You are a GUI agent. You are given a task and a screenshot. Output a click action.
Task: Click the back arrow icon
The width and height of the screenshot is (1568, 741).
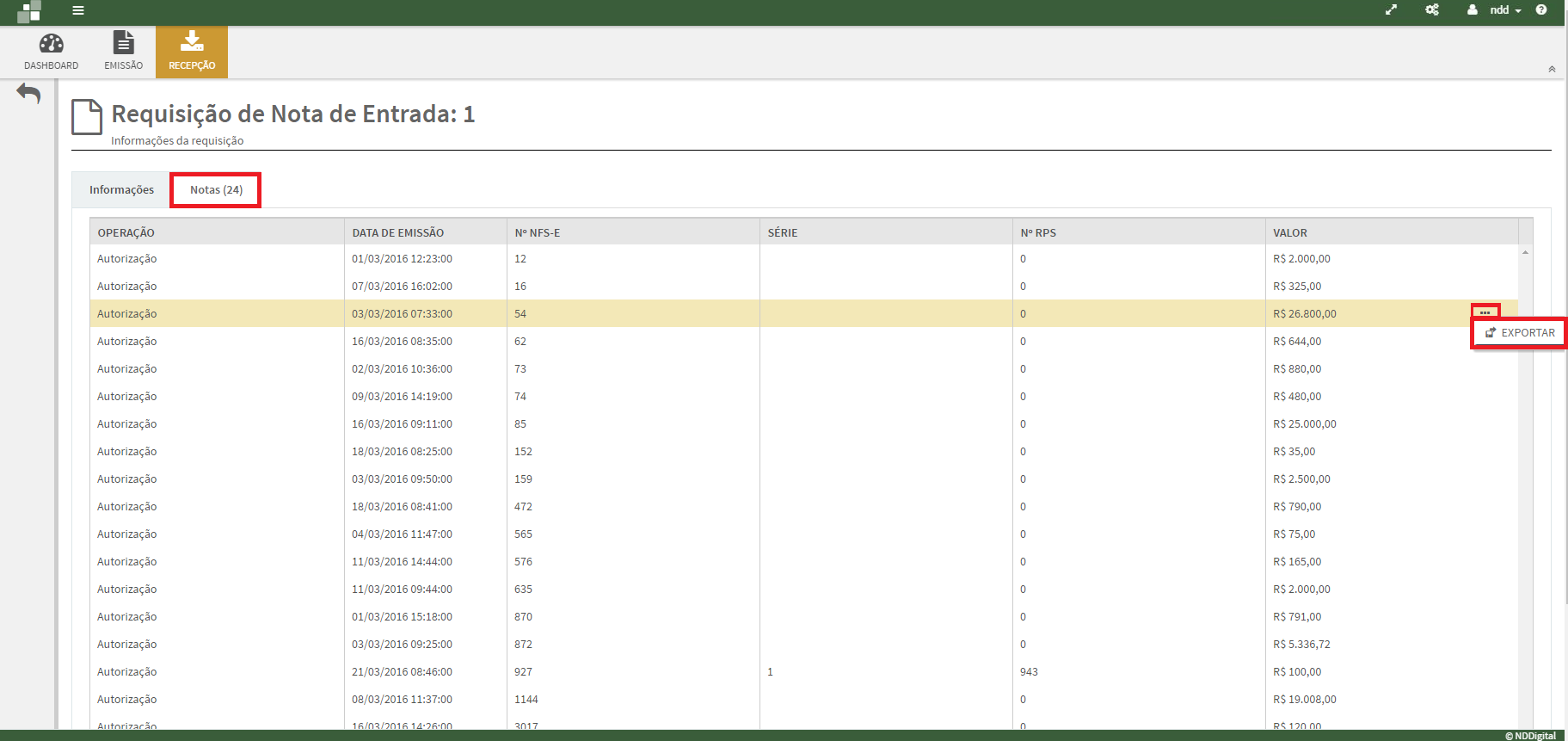28,93
